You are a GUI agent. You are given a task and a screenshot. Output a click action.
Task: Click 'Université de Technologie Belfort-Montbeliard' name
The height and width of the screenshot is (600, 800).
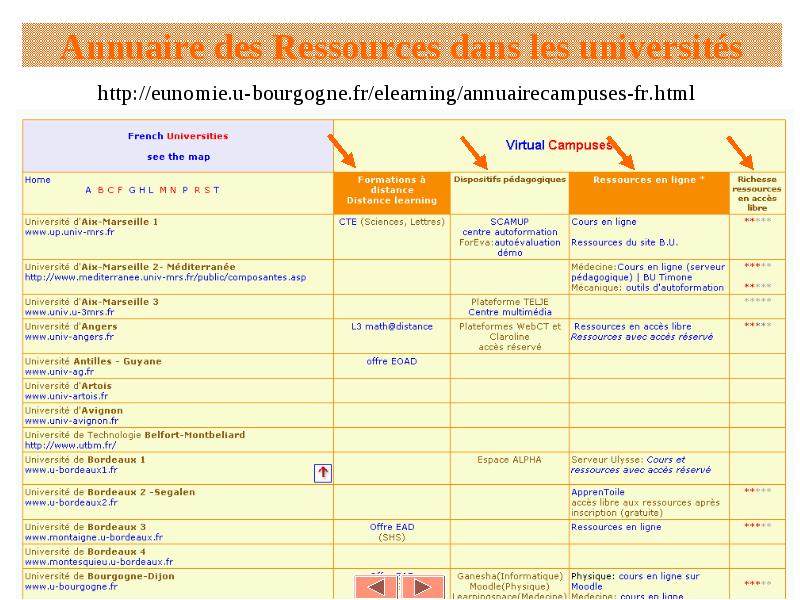(x=135, y=435)
